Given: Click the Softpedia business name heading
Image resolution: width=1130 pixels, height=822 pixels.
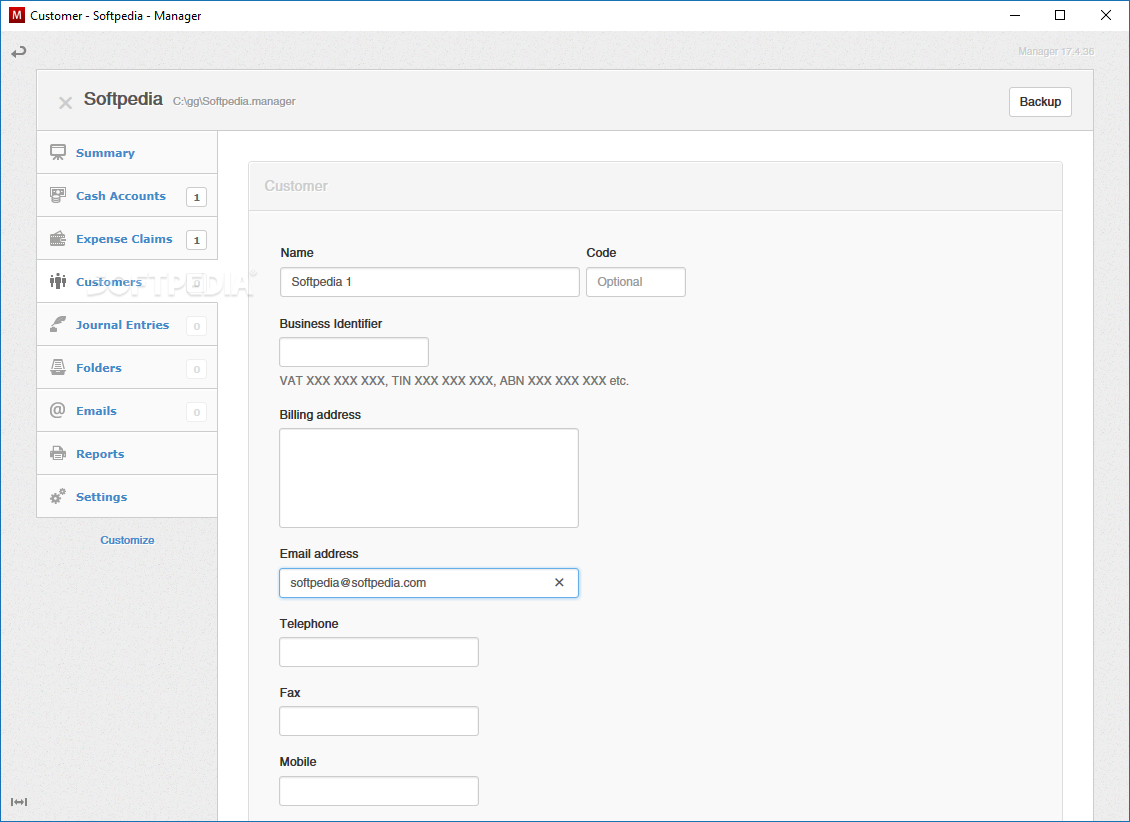Looking at the screenshot, I should [x=123, y=99].
